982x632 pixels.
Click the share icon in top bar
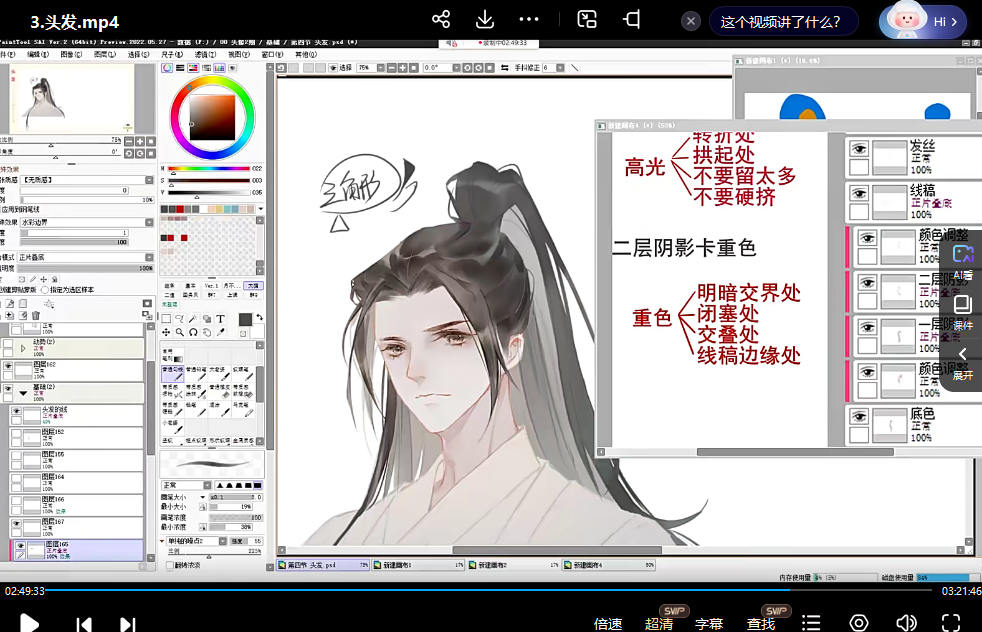(x=441, y=20)
